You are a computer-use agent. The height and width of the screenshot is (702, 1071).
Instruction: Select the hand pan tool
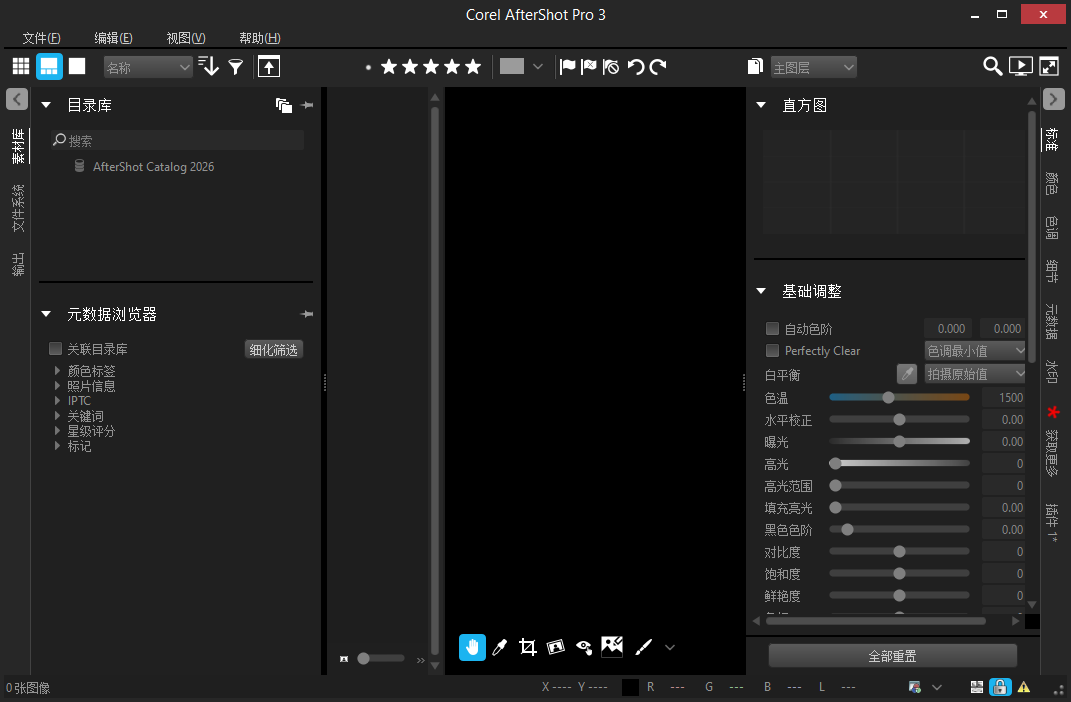[x=472, y=647]
